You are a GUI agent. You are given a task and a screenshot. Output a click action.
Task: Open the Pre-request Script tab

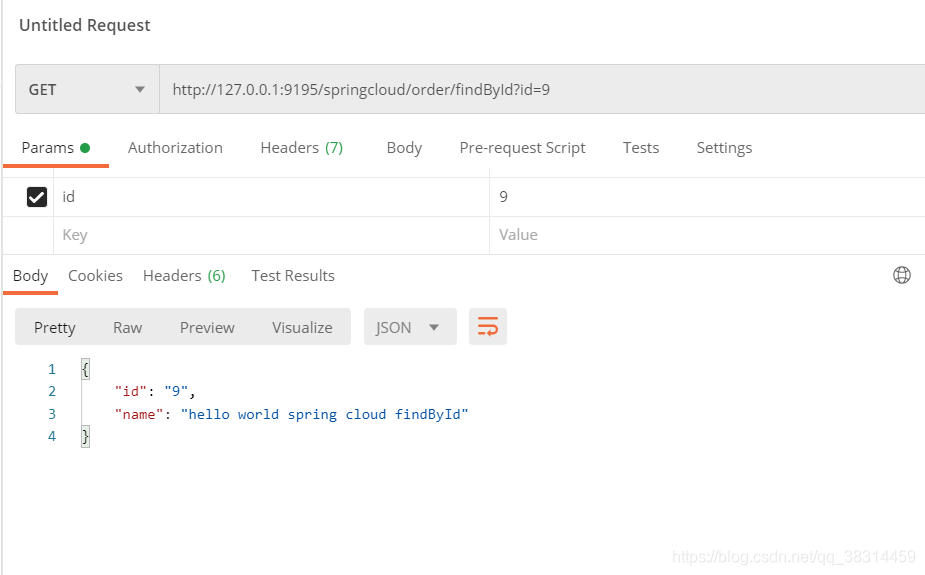(522, 147)
